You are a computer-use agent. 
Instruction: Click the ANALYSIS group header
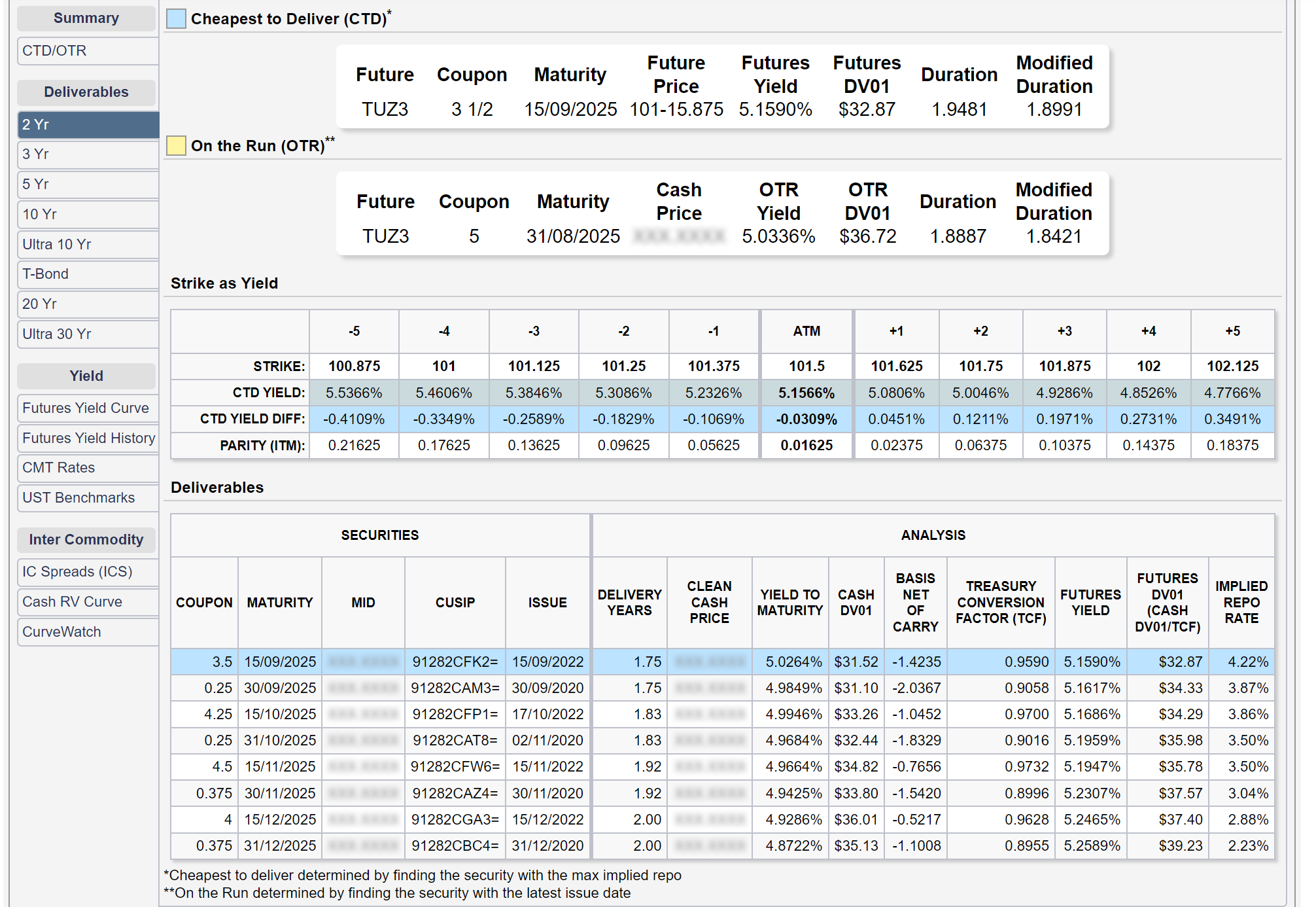coord(933,535)
